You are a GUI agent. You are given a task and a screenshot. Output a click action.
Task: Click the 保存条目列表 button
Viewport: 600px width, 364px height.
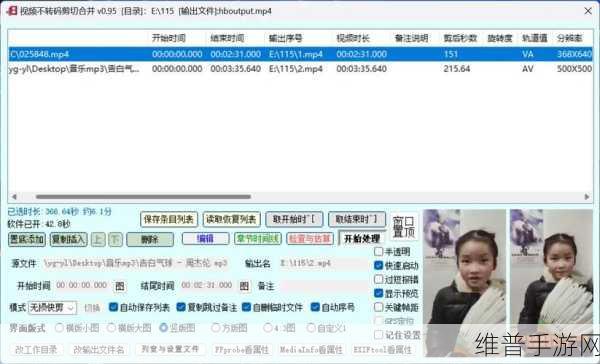pyautogui.click(x=169, y=219)
